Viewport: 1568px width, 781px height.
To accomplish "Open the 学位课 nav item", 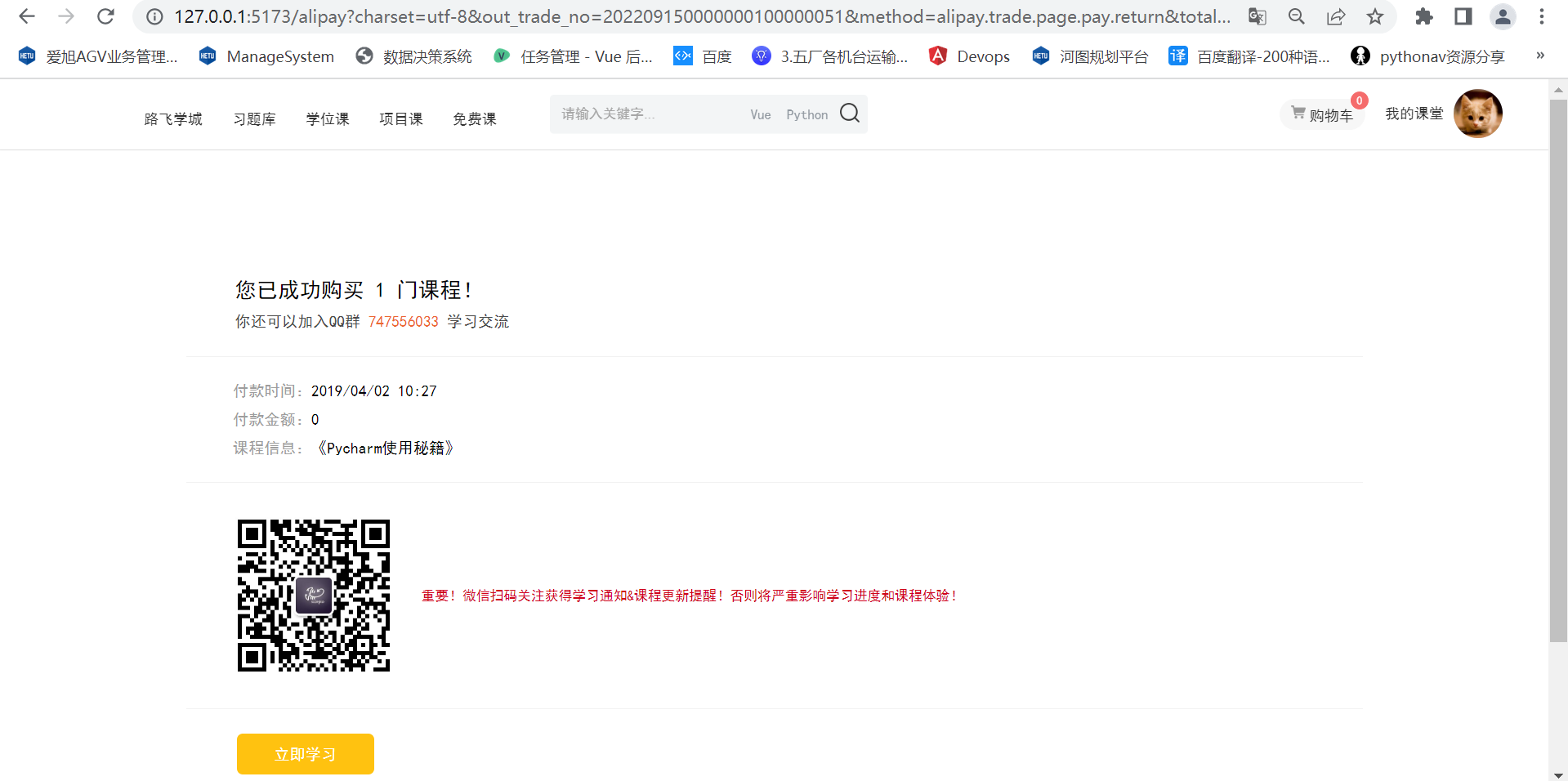I will [x=328, y=119].
